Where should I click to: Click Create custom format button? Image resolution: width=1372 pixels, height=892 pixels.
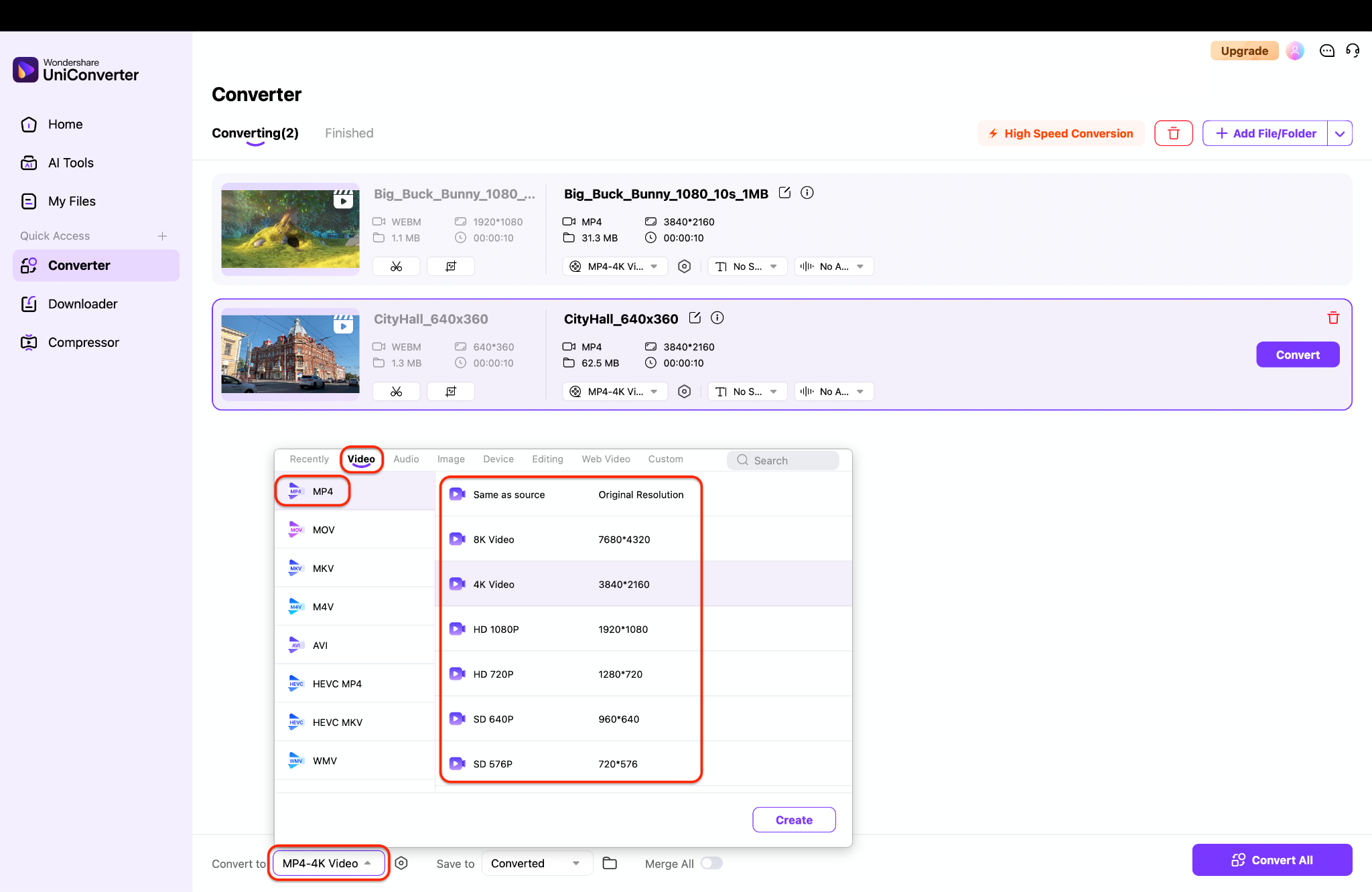point(794,820)
